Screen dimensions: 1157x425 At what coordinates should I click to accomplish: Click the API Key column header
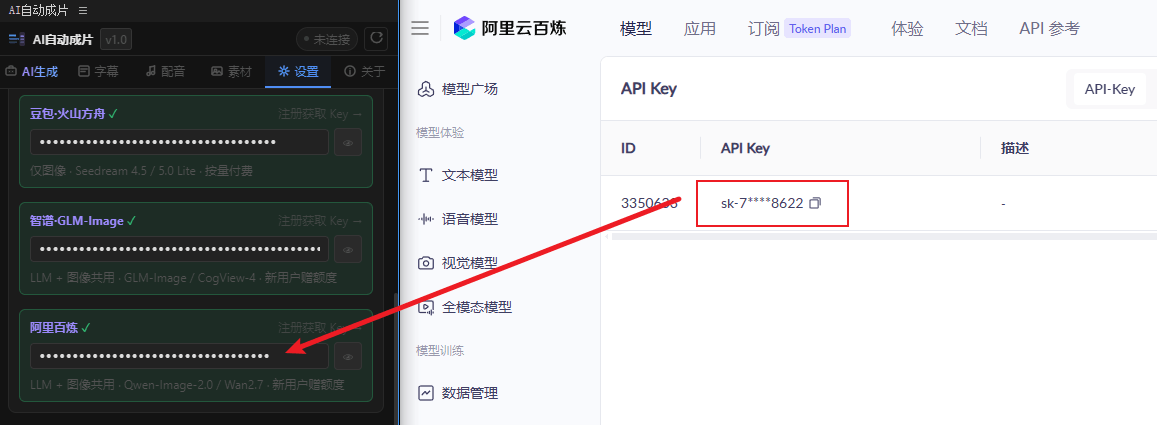(745, 148)
